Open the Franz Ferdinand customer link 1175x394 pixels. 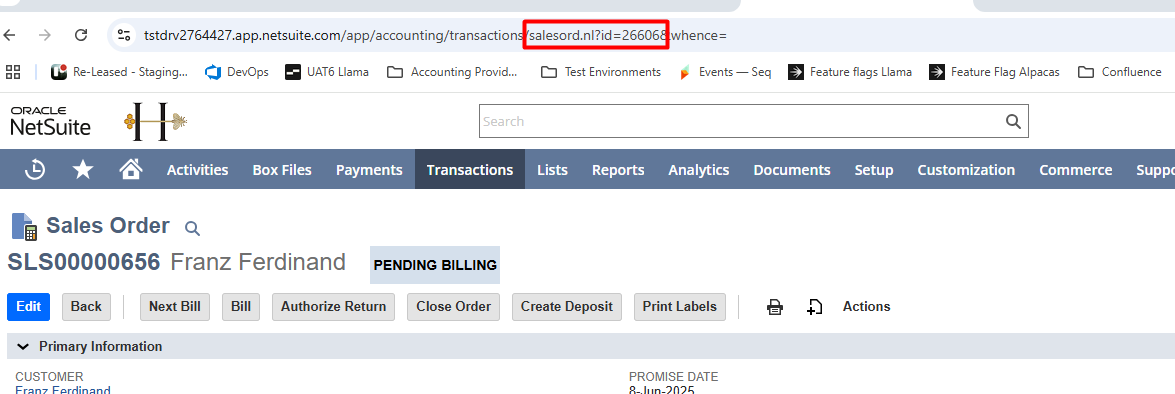pyautogui.click(x=63, y=390)
